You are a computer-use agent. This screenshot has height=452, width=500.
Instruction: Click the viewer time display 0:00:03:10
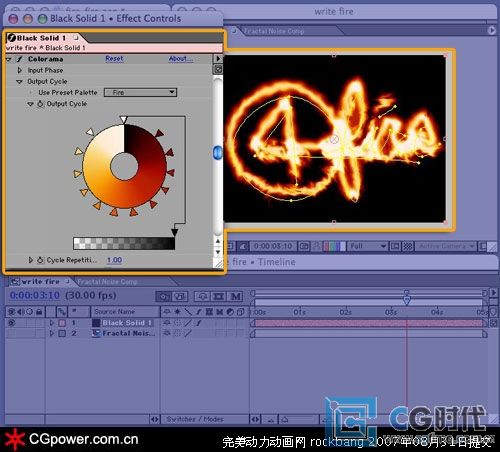[273, 246]
